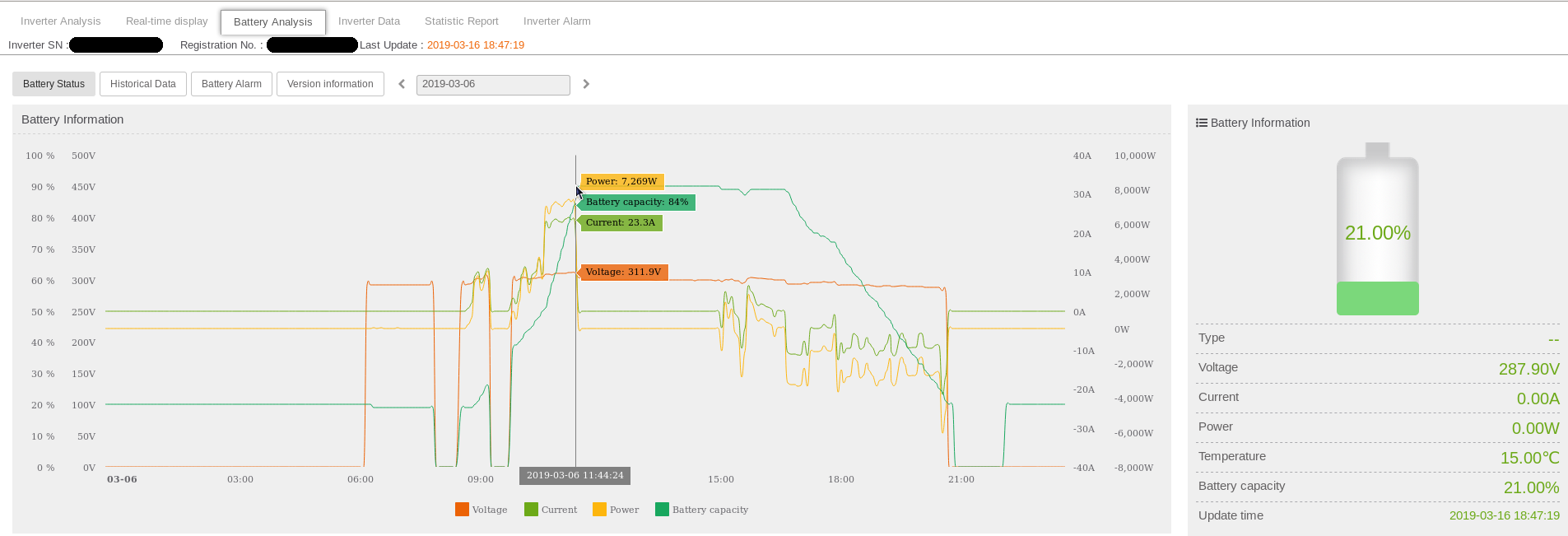Show the Battery Alarm section

point(231,84)
